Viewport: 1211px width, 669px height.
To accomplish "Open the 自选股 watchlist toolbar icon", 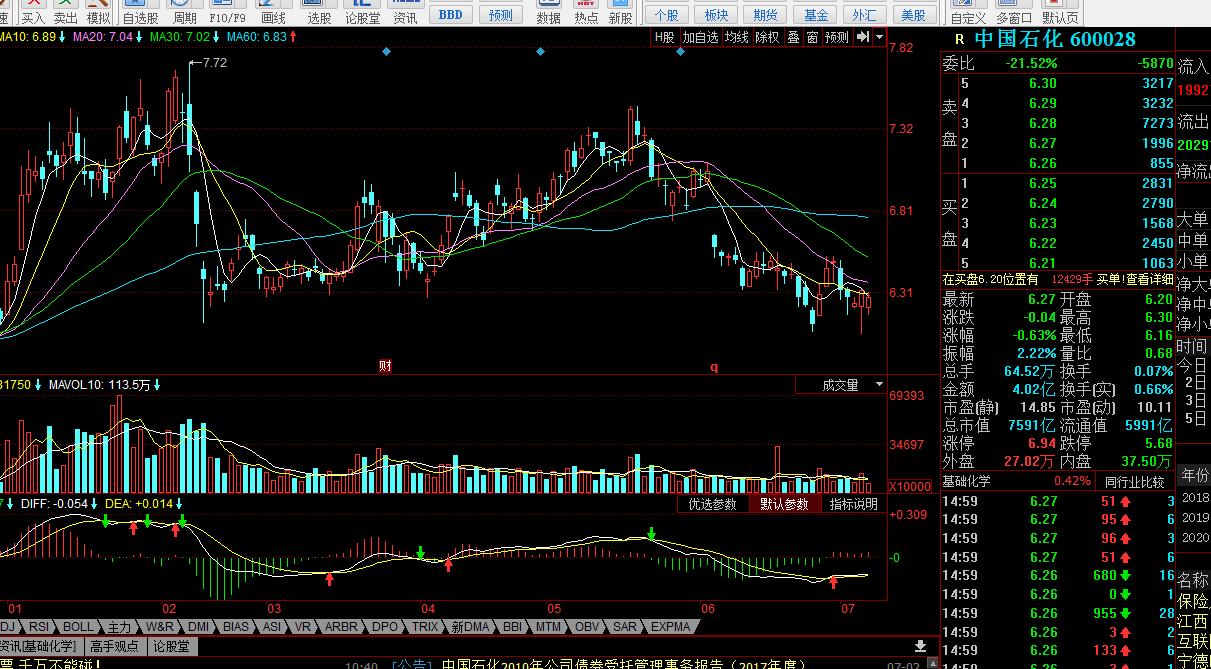I will 140,12.
